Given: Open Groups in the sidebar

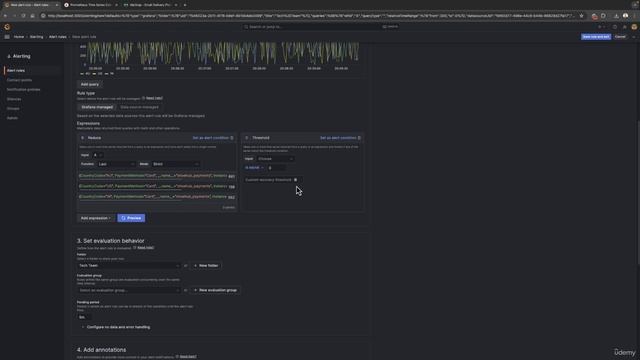Looking at the screenshot, I should point(13,109).
